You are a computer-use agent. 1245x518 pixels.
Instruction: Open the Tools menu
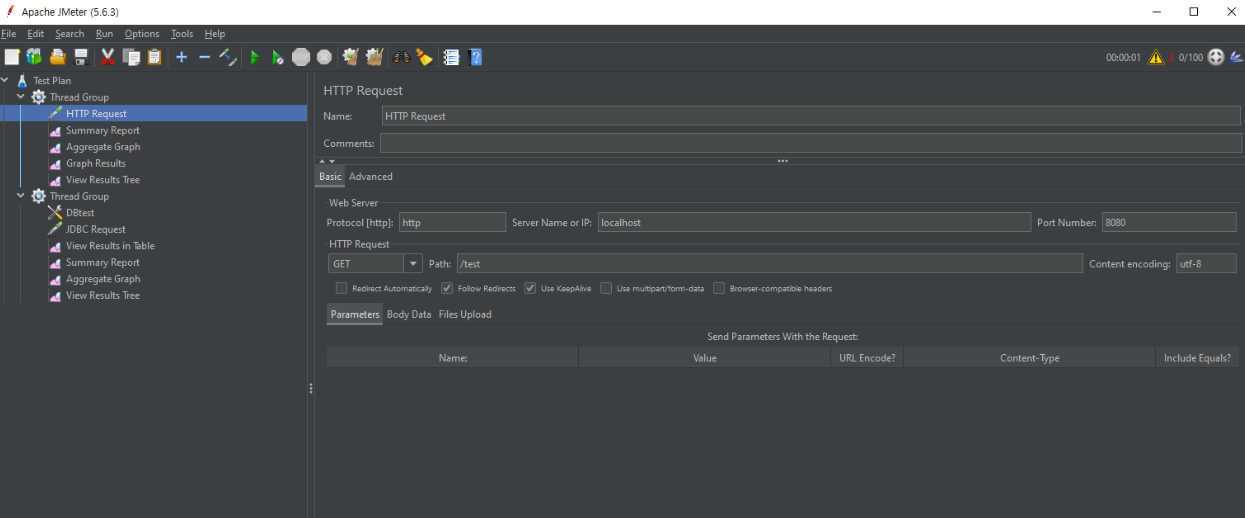pyautogui.click(x=182, y=34)
